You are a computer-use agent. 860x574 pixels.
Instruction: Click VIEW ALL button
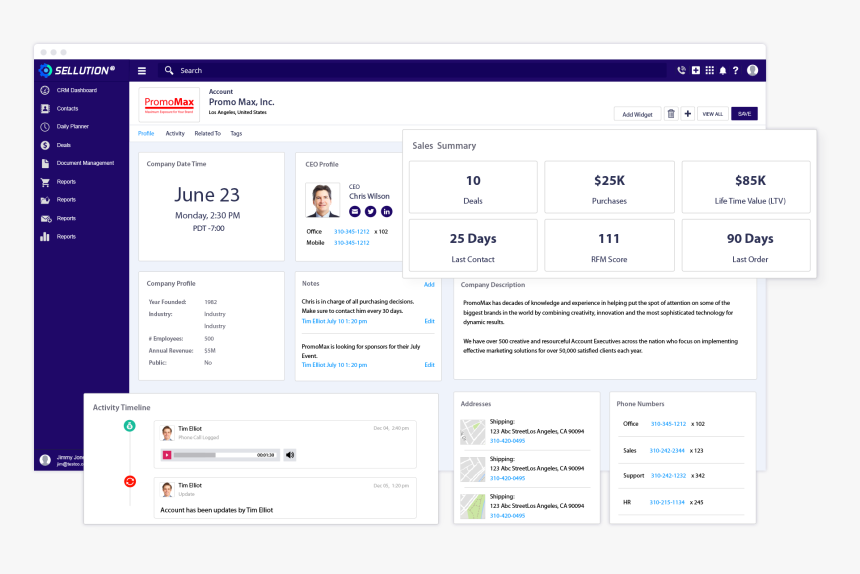[712, 114]
